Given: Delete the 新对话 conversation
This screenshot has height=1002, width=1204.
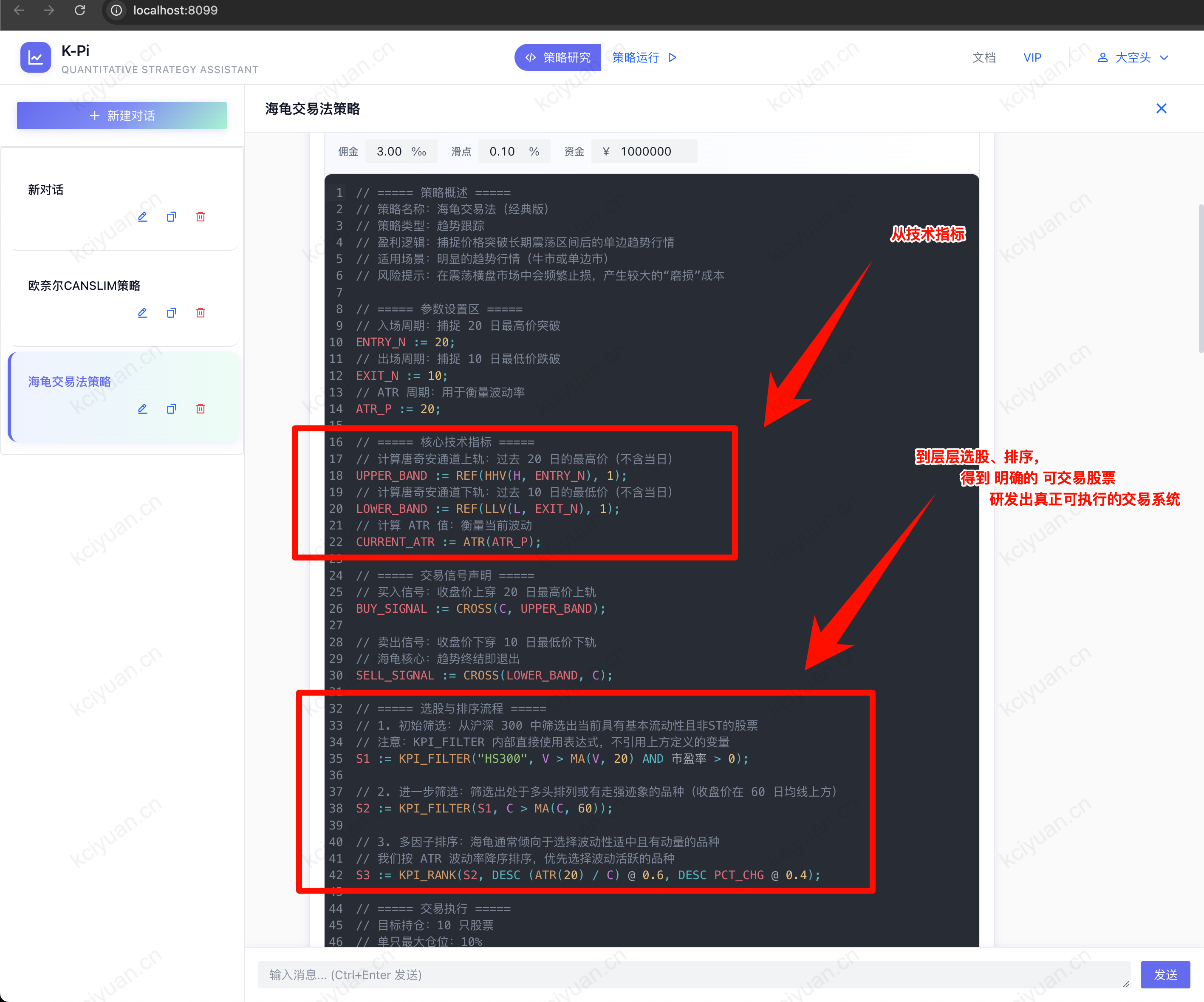Looking at the screenshot, I should pos(201,217).
